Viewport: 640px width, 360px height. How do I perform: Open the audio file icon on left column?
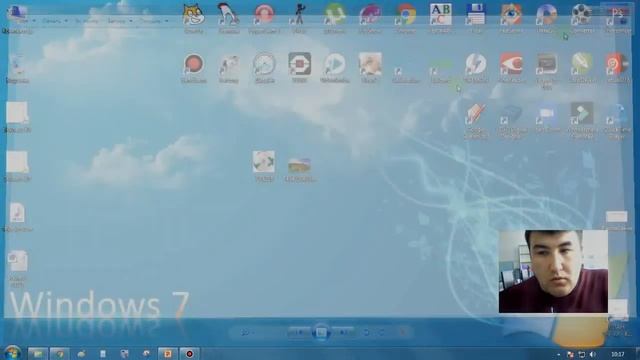pyautogui.click(x=17, y=213)
